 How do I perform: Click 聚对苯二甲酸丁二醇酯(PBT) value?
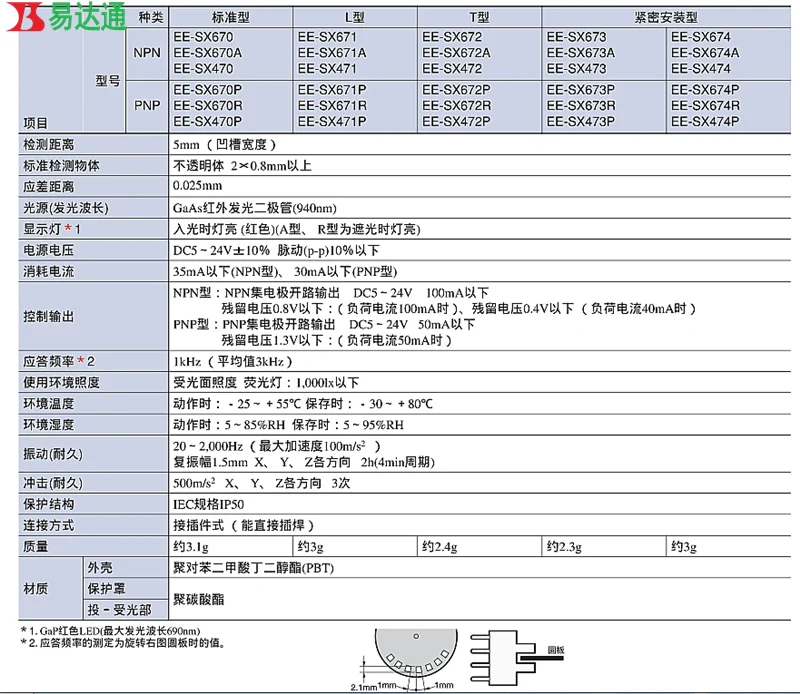click(253, 568)
